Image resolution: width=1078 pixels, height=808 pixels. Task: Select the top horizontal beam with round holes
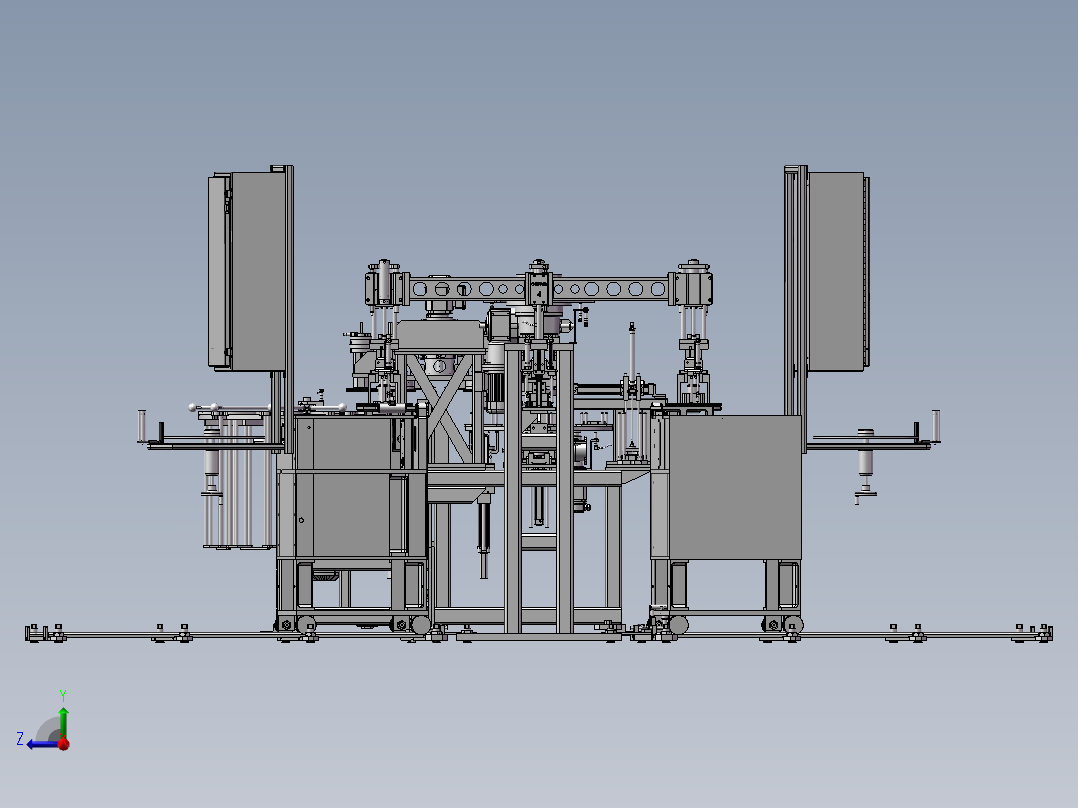tap(538, 289)
